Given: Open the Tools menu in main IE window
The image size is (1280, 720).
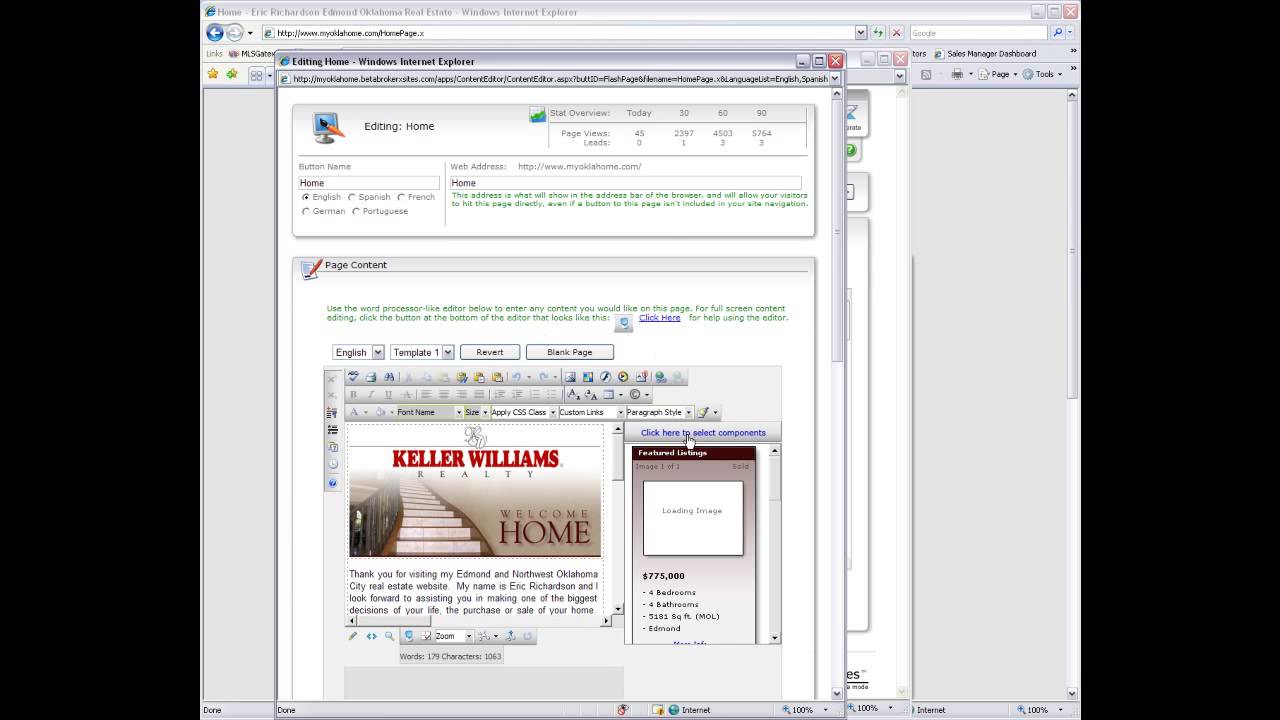Looking at the screenshot, I should [1044, 74].
